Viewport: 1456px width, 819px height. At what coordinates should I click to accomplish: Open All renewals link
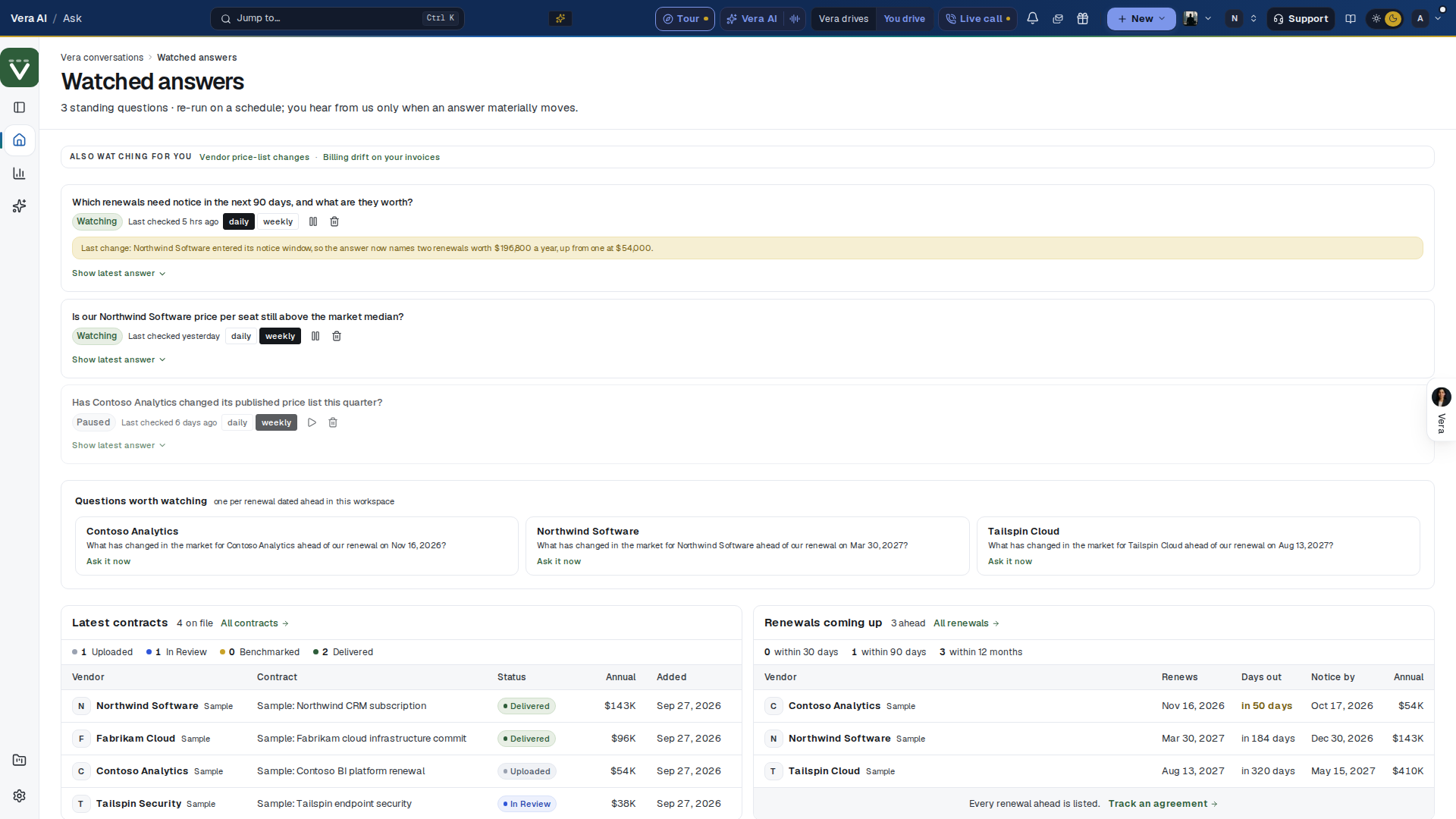[966, 623]
